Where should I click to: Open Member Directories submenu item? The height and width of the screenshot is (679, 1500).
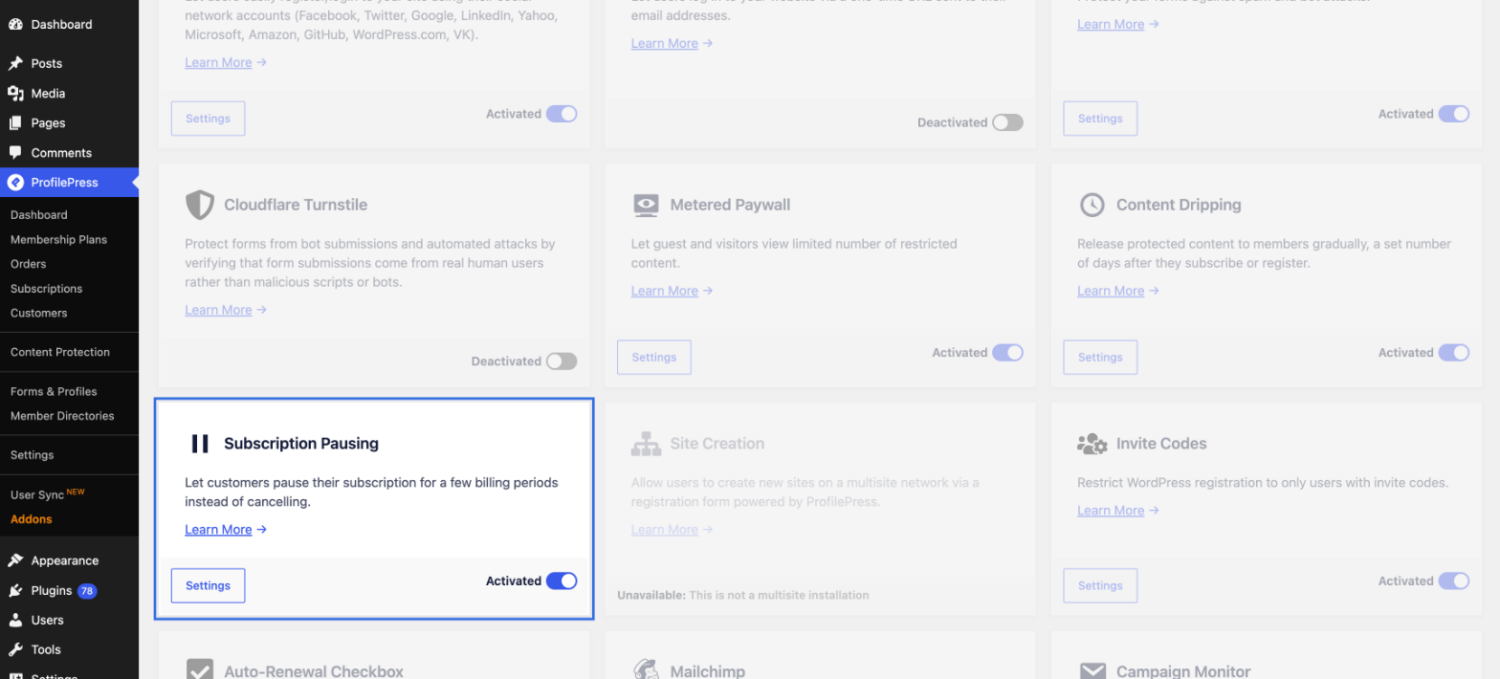[62, 416]
